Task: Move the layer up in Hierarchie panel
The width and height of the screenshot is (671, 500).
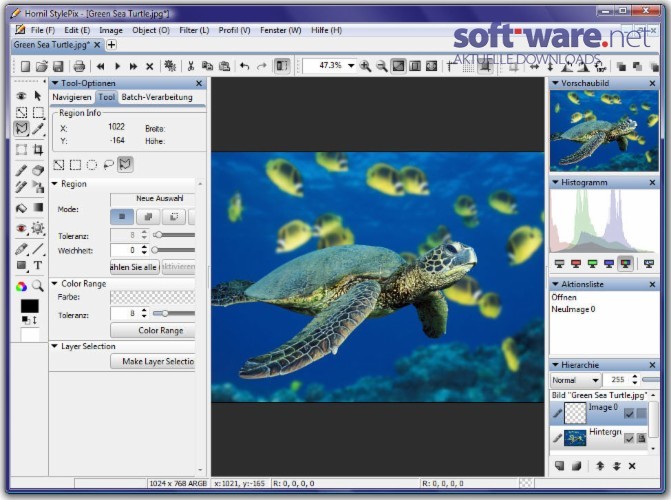Action: (600, 466)
